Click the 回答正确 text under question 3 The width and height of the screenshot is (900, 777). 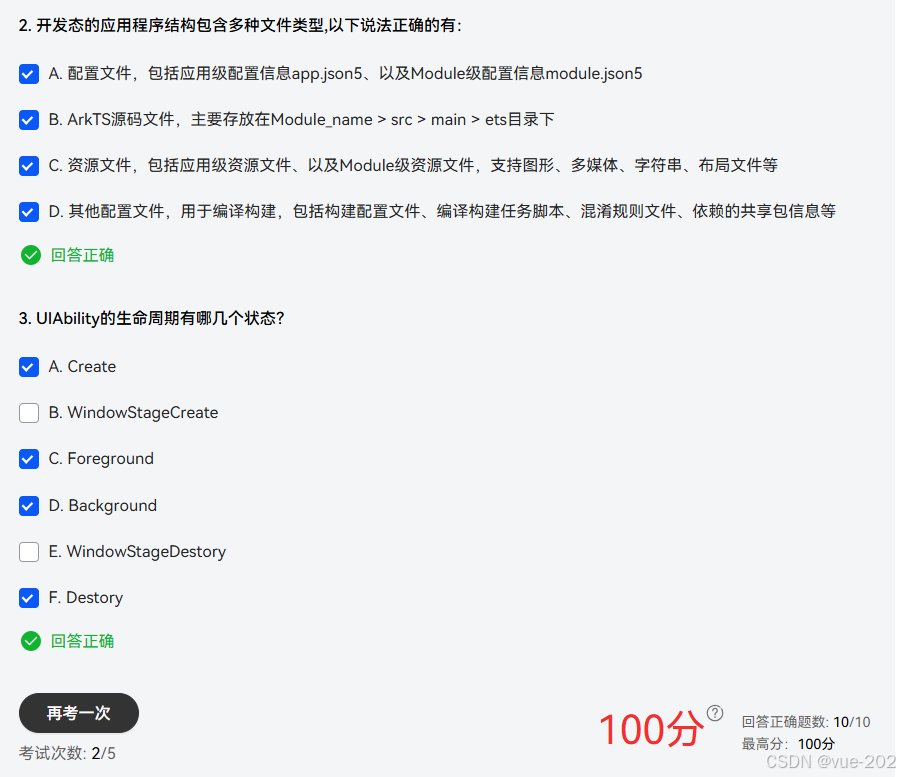click(x=82, y=641)
